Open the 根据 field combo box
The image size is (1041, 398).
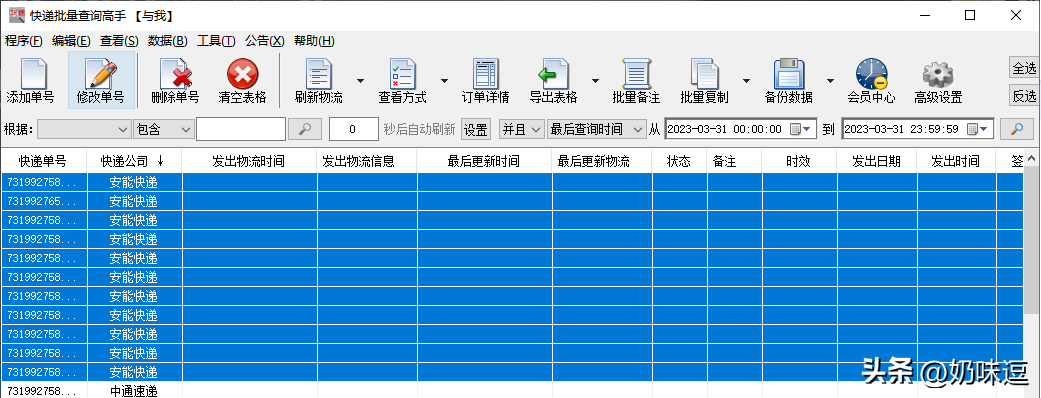84,129
